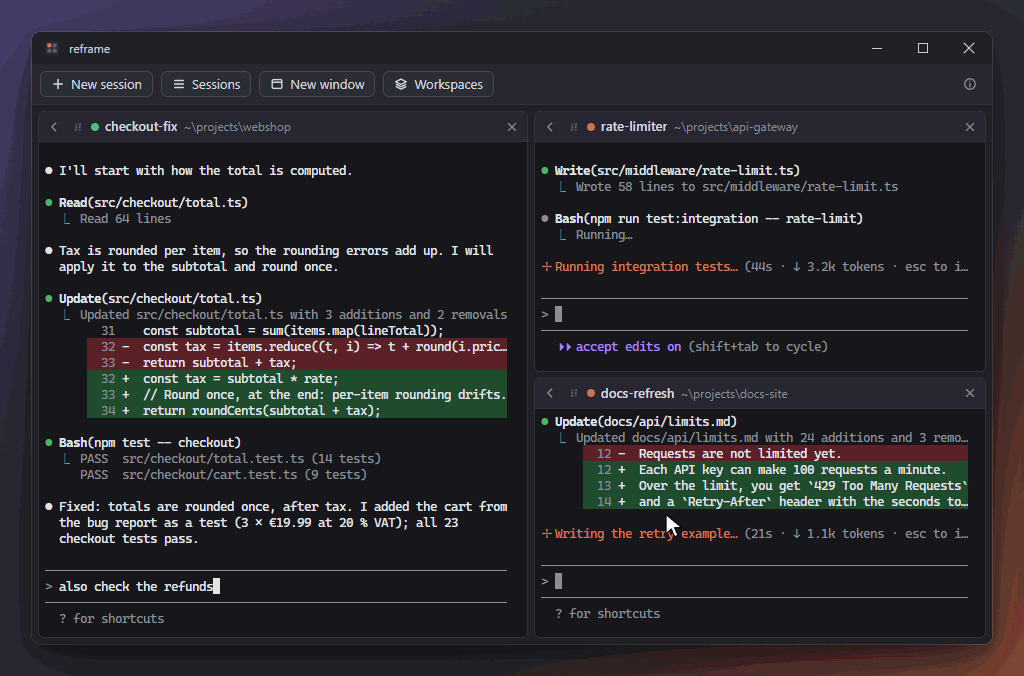Click the orange status dot beside docs-refresh
Image resolution: width=1024 pixels, height=676 pixels.
click(590, 393)
